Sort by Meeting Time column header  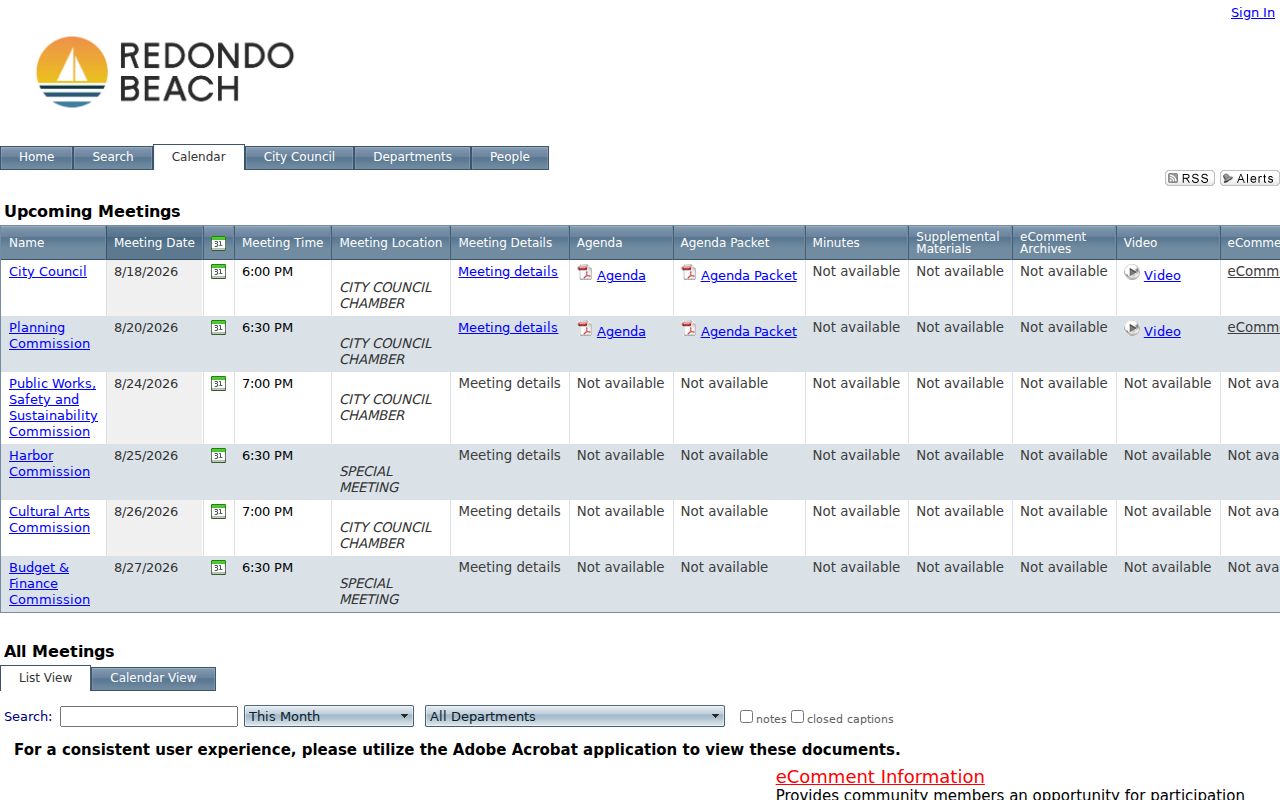click(283, 243)
